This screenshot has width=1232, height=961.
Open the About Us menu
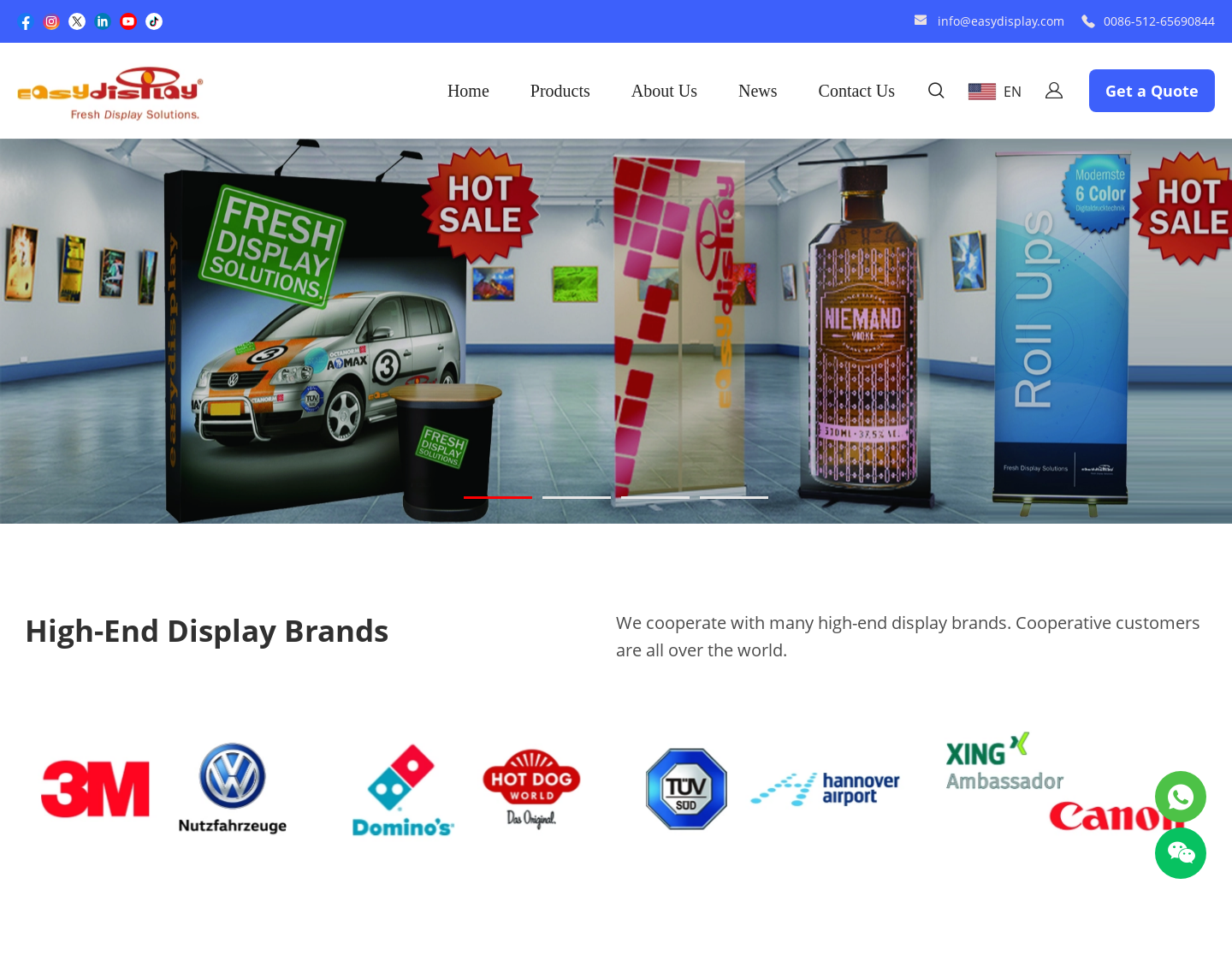coord(664,91)
